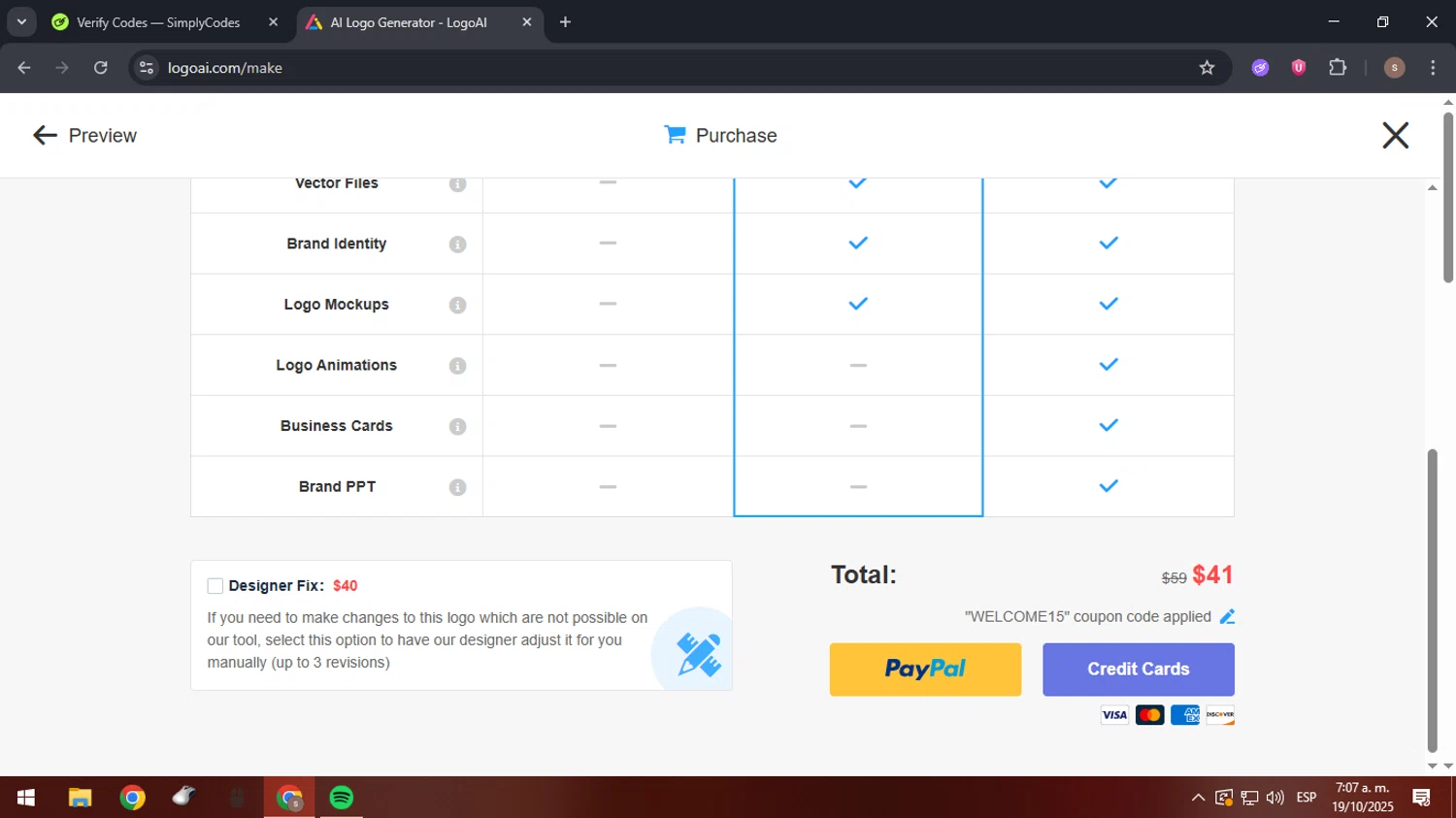Show hidden system tray icons

click(1198, 798)
